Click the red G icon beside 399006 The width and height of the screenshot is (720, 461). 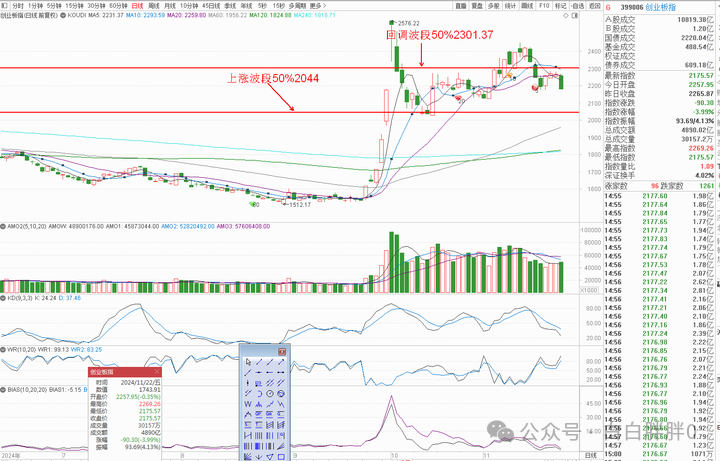(608, 7)
